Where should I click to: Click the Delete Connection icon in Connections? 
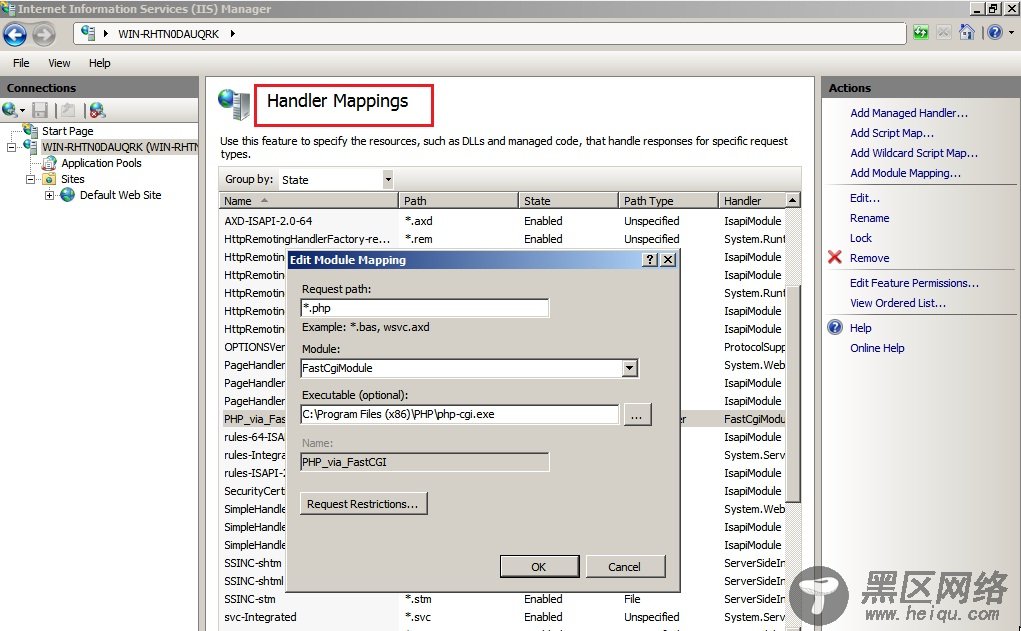pyautogui.click(x=97, y=110)
